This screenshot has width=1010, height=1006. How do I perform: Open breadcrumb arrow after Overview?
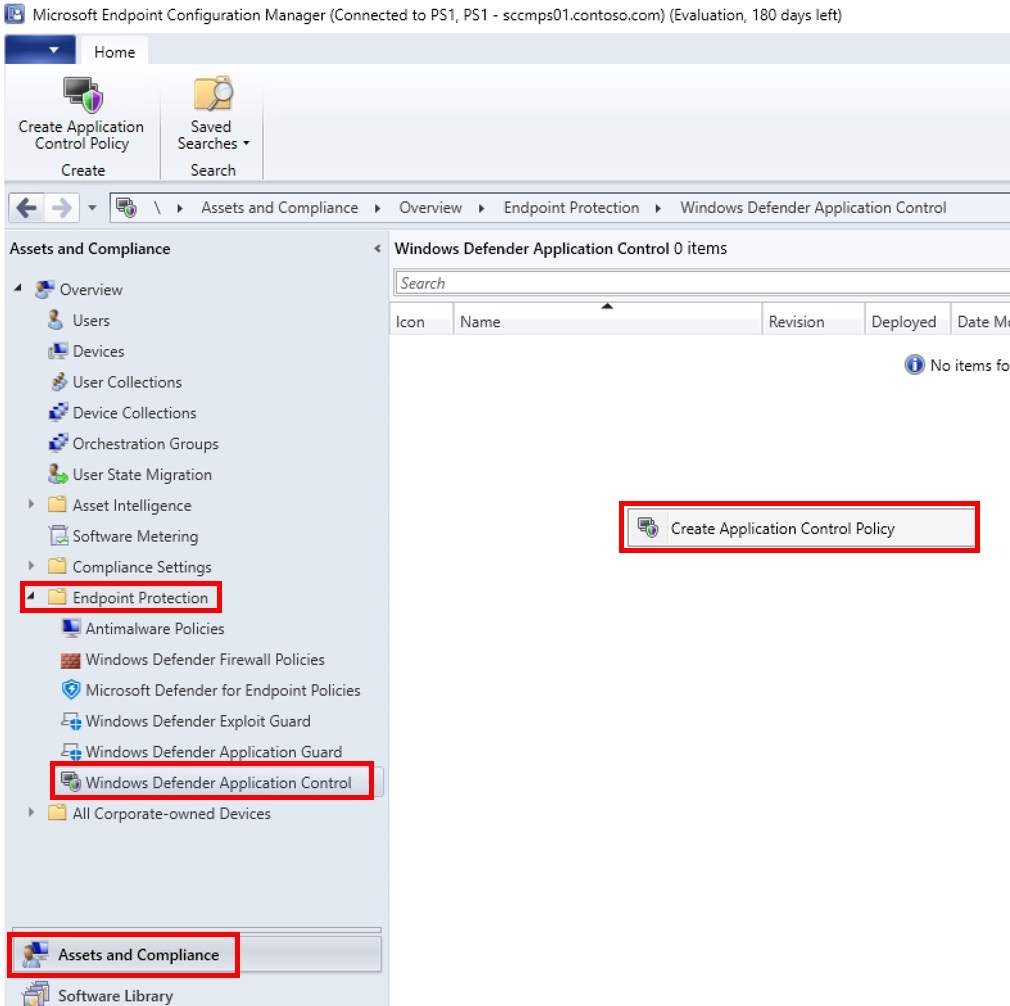[481, 208]
